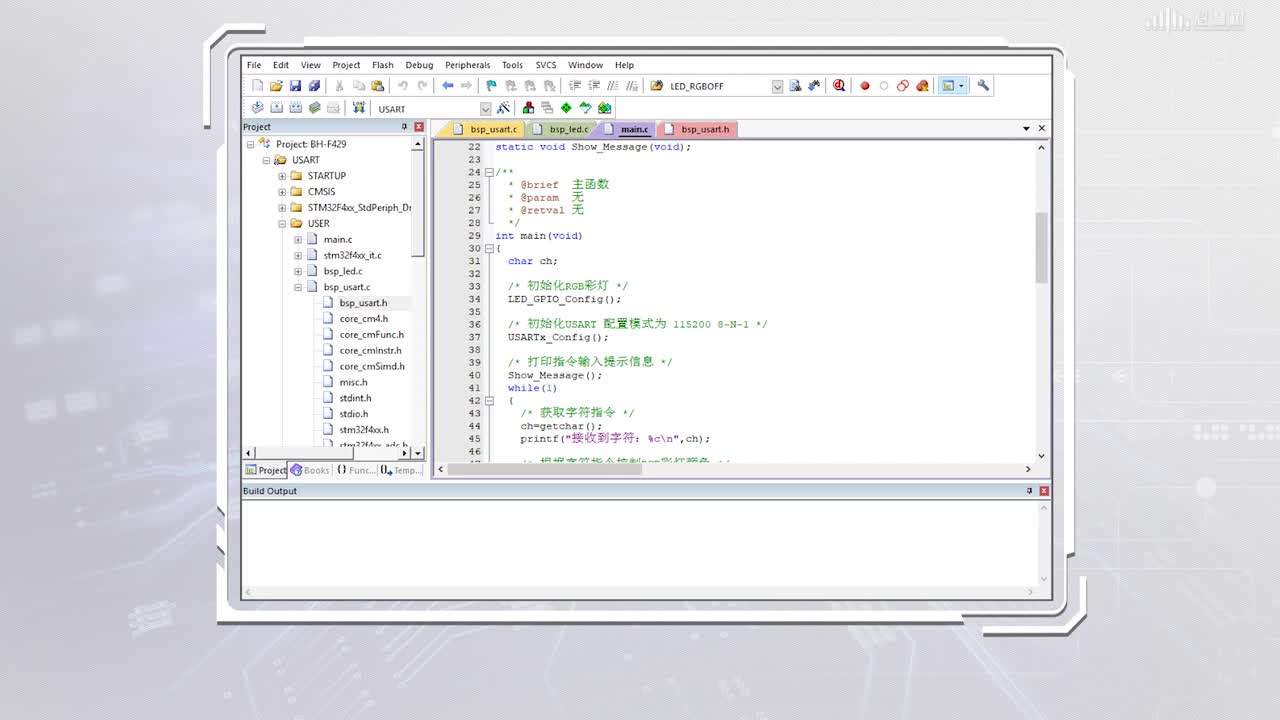Rebuild all target files icon
Image resolution: width=1280 pixels, height=720 pixels.
(x=296, y=108)
